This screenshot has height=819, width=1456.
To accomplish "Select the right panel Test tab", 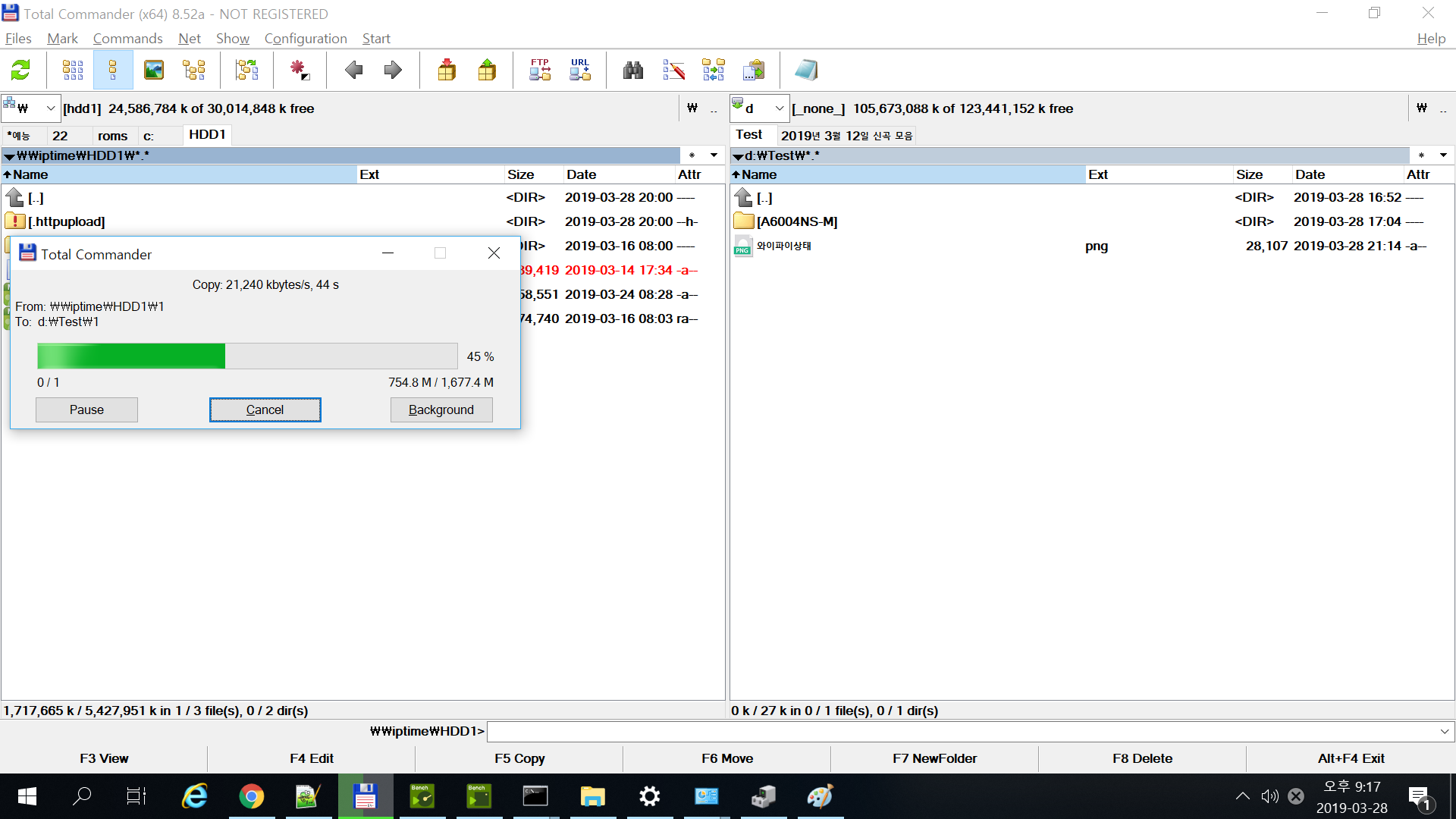I will 749,135.
